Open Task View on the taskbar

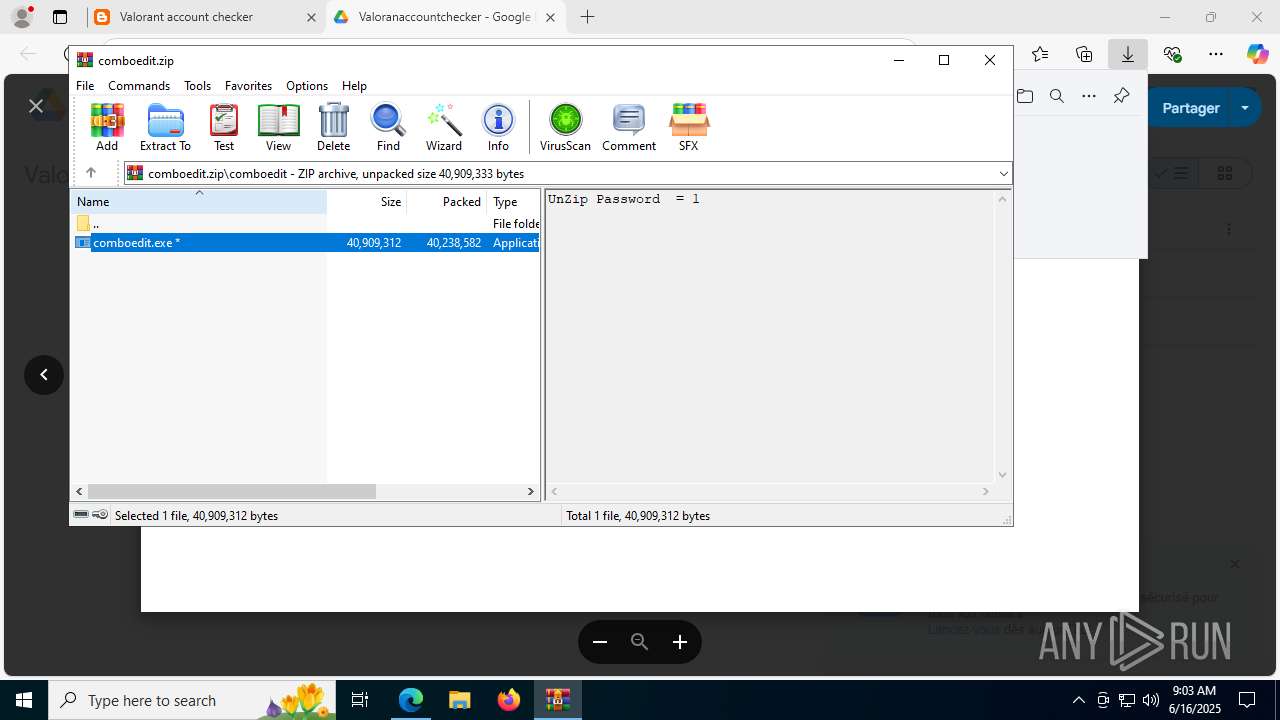coord(360,700)
